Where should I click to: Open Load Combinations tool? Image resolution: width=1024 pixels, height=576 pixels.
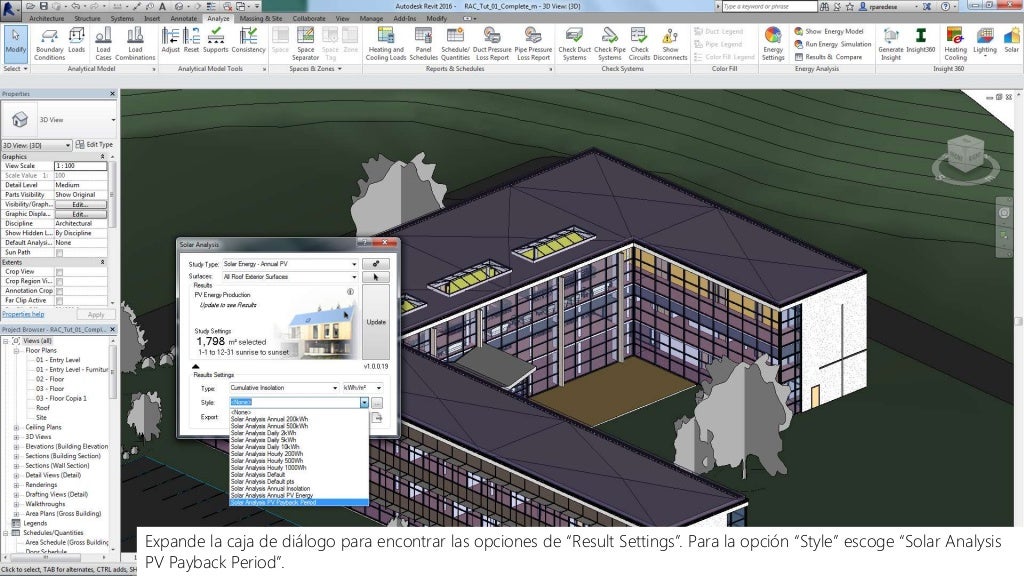pos(135,44)
